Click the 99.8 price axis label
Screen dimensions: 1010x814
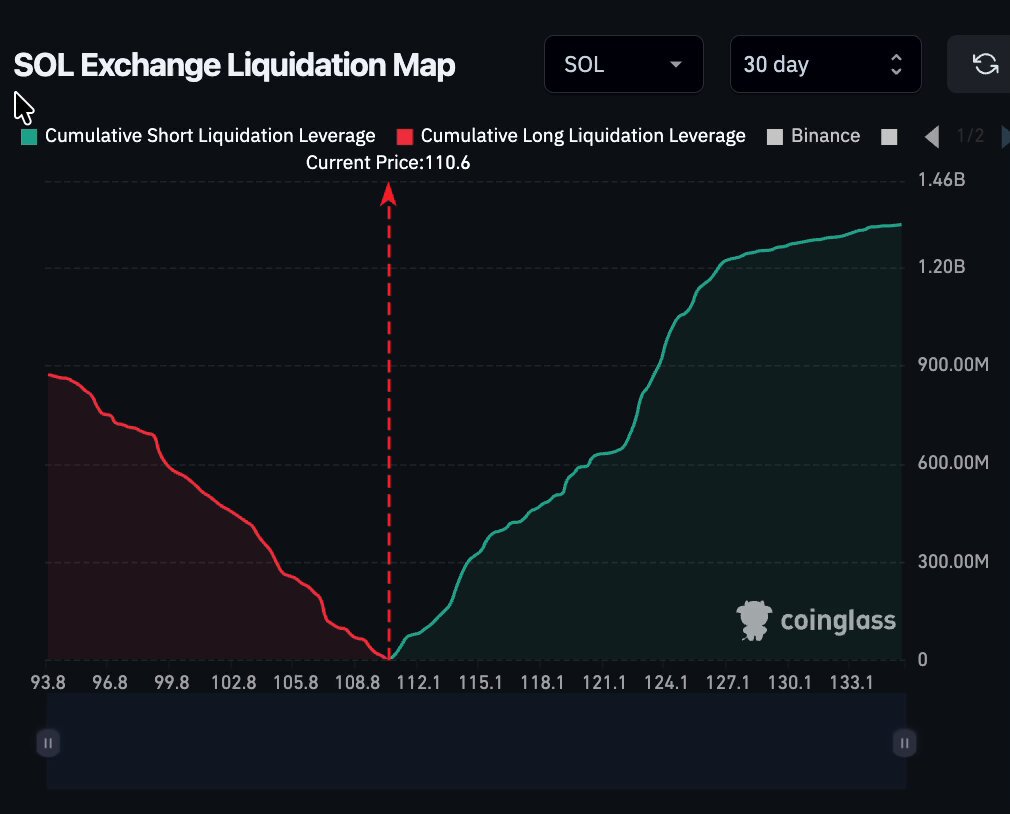pyautogui.click(x=171, y=683)
